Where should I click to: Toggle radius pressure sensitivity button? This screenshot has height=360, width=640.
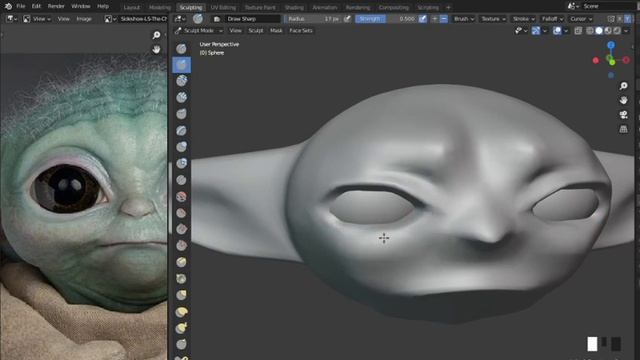347,19
